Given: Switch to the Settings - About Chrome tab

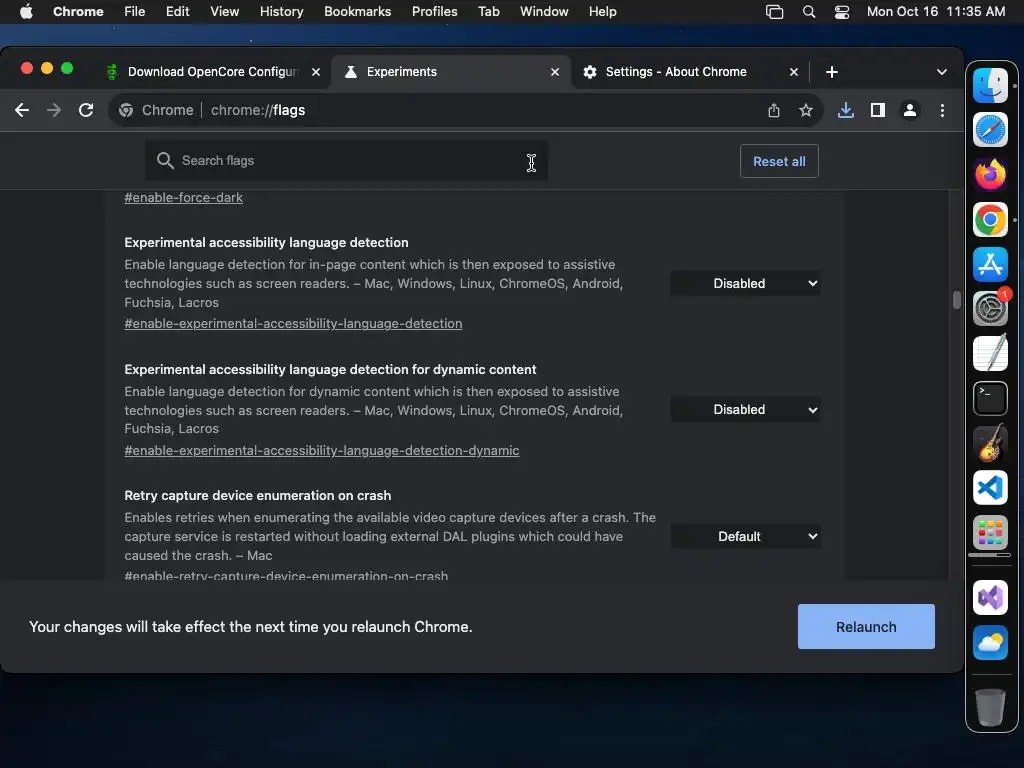Looking at the screenshot, I should coord(676,72).
